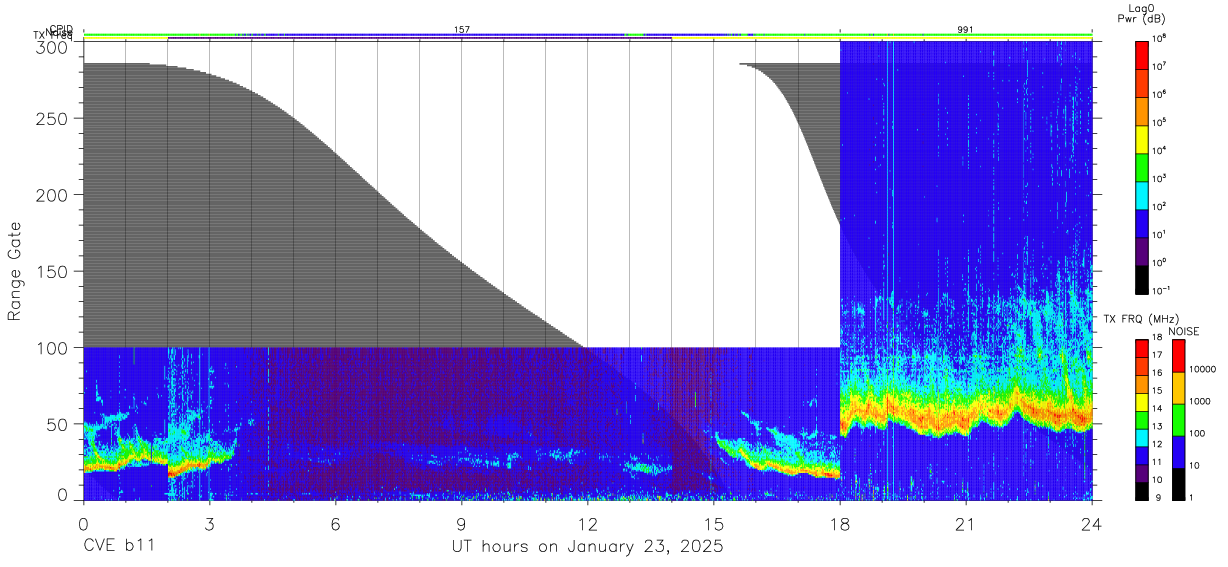Click the '24' tick label on the UT hours axis
This screenshot has height=567, width=1228.
[x=1091, y=524]
